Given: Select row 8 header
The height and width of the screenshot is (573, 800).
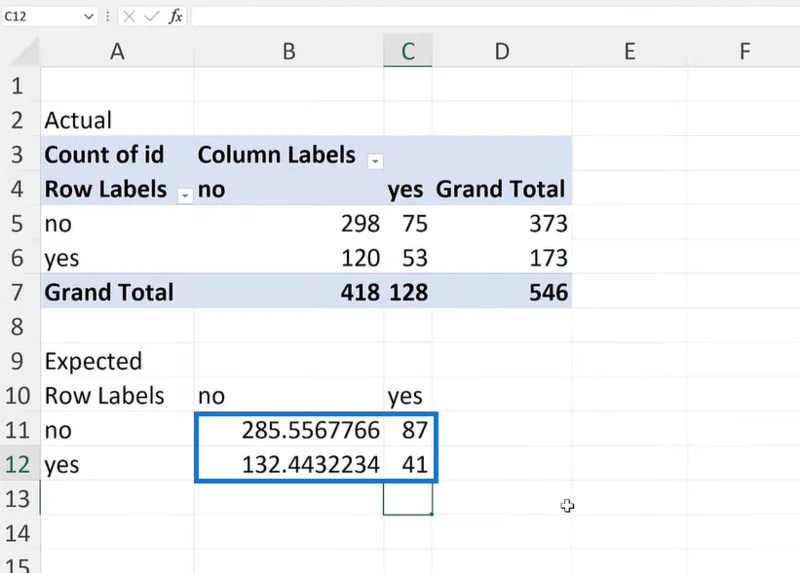Looking at the screenshot, I should (x=18, y=327).
